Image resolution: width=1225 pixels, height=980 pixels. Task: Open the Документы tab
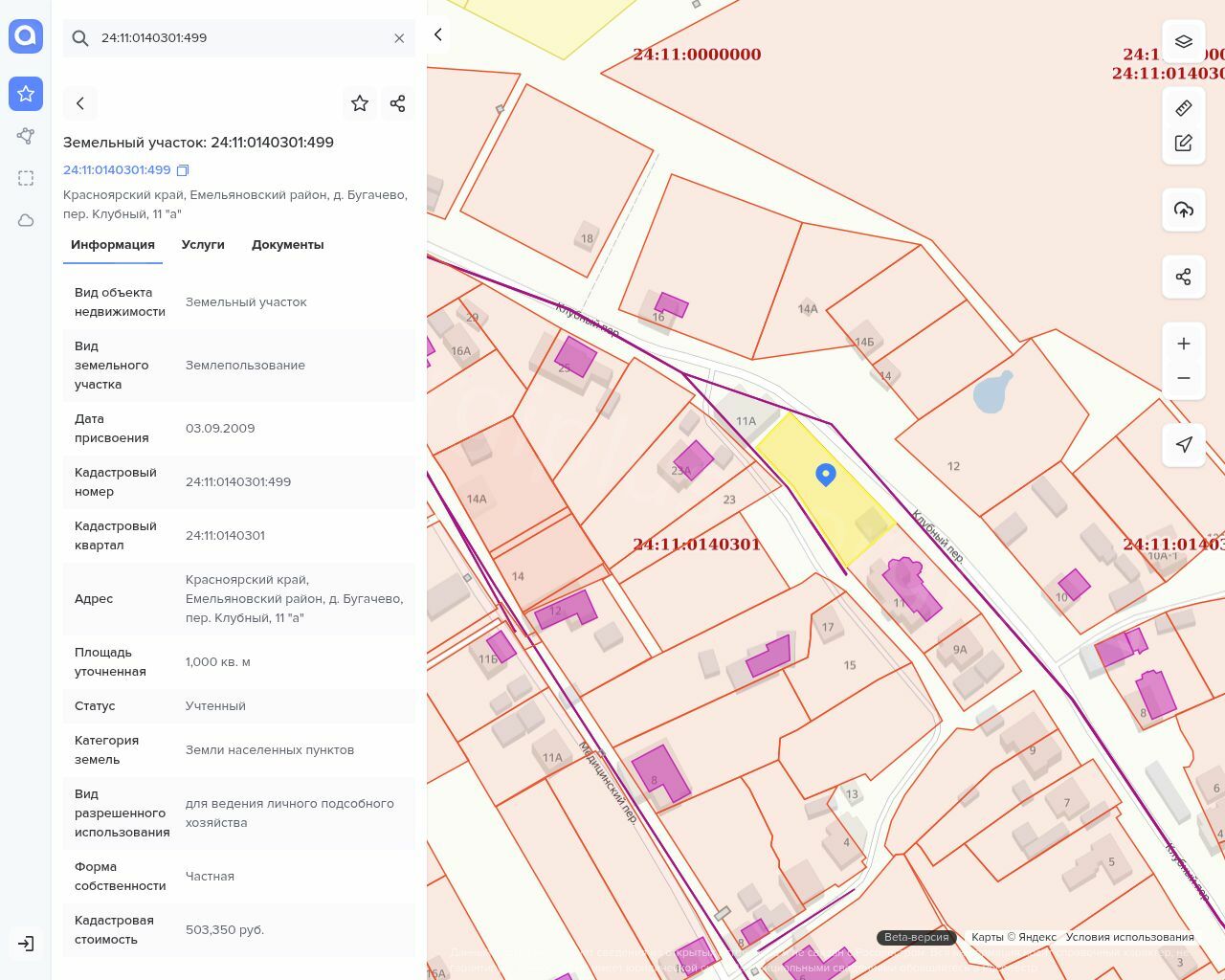287,245
